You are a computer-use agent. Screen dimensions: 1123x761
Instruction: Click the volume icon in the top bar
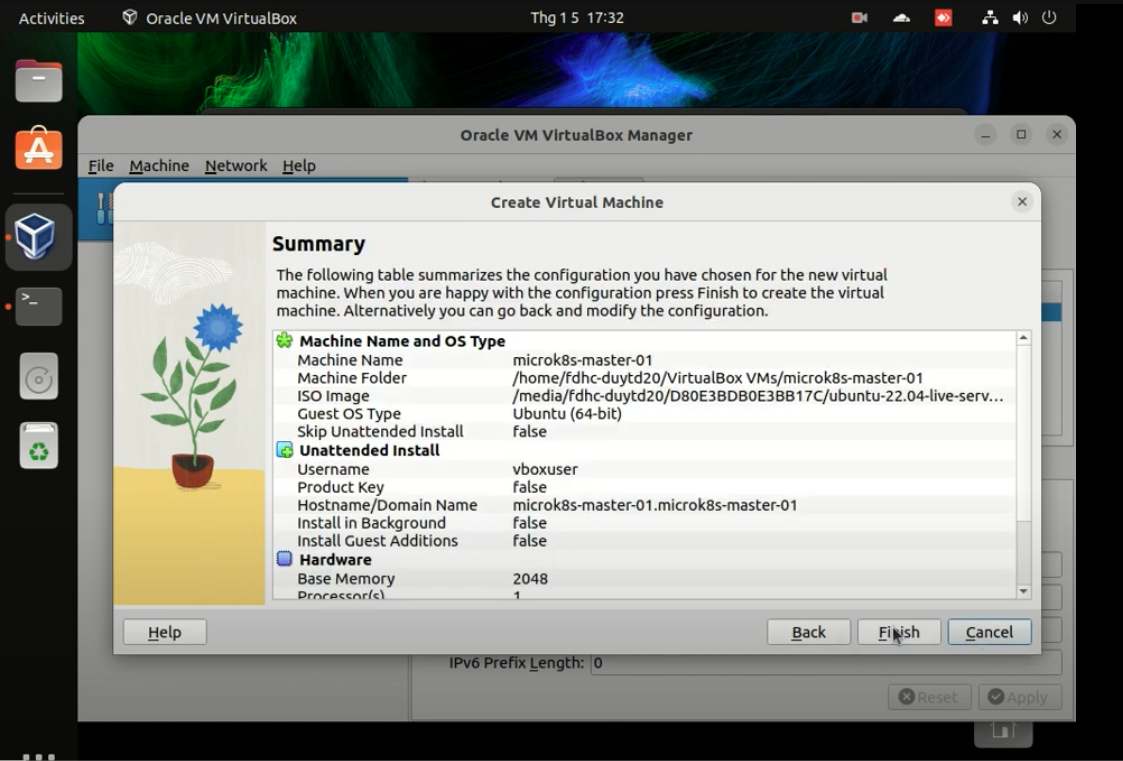coord(1019,17)
